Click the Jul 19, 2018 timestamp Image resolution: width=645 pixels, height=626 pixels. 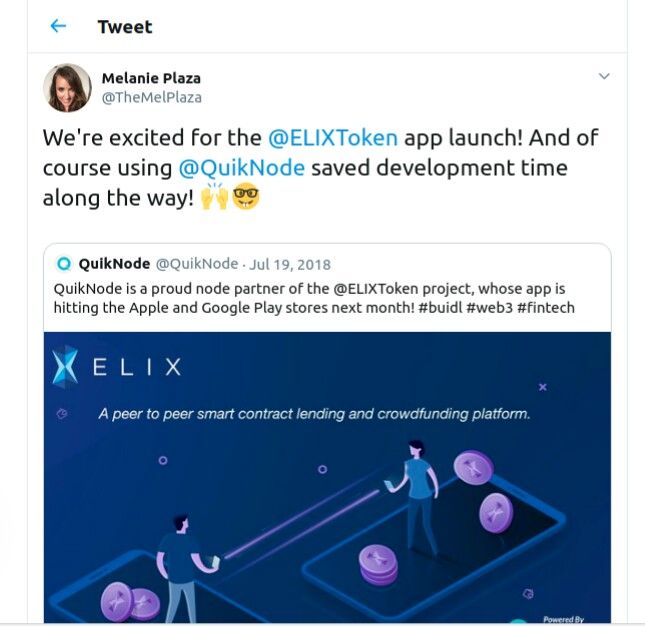coord(290,264)
